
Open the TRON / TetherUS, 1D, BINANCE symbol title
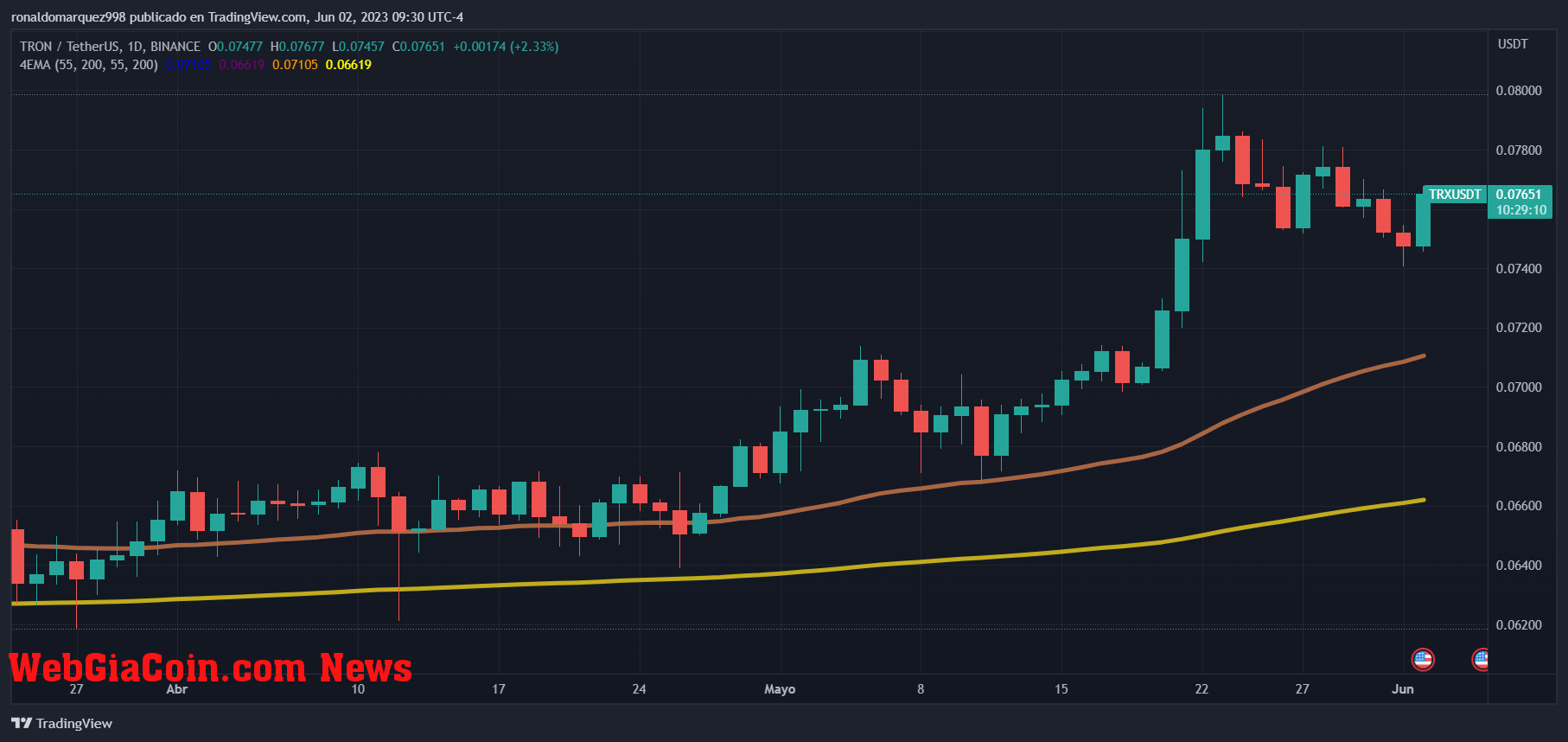(x=110, y=47)
